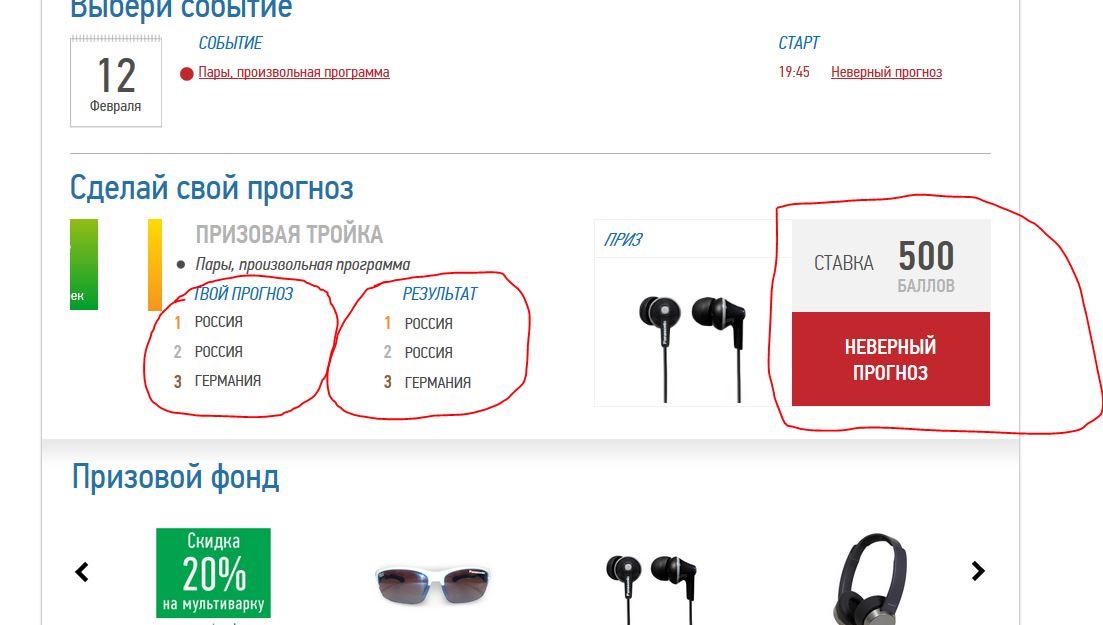This screenshot has height=625, width=1103.
Task: Select the 12 Февраля calendar date tile
Action: pyautogui.click(x=116, y=82)
